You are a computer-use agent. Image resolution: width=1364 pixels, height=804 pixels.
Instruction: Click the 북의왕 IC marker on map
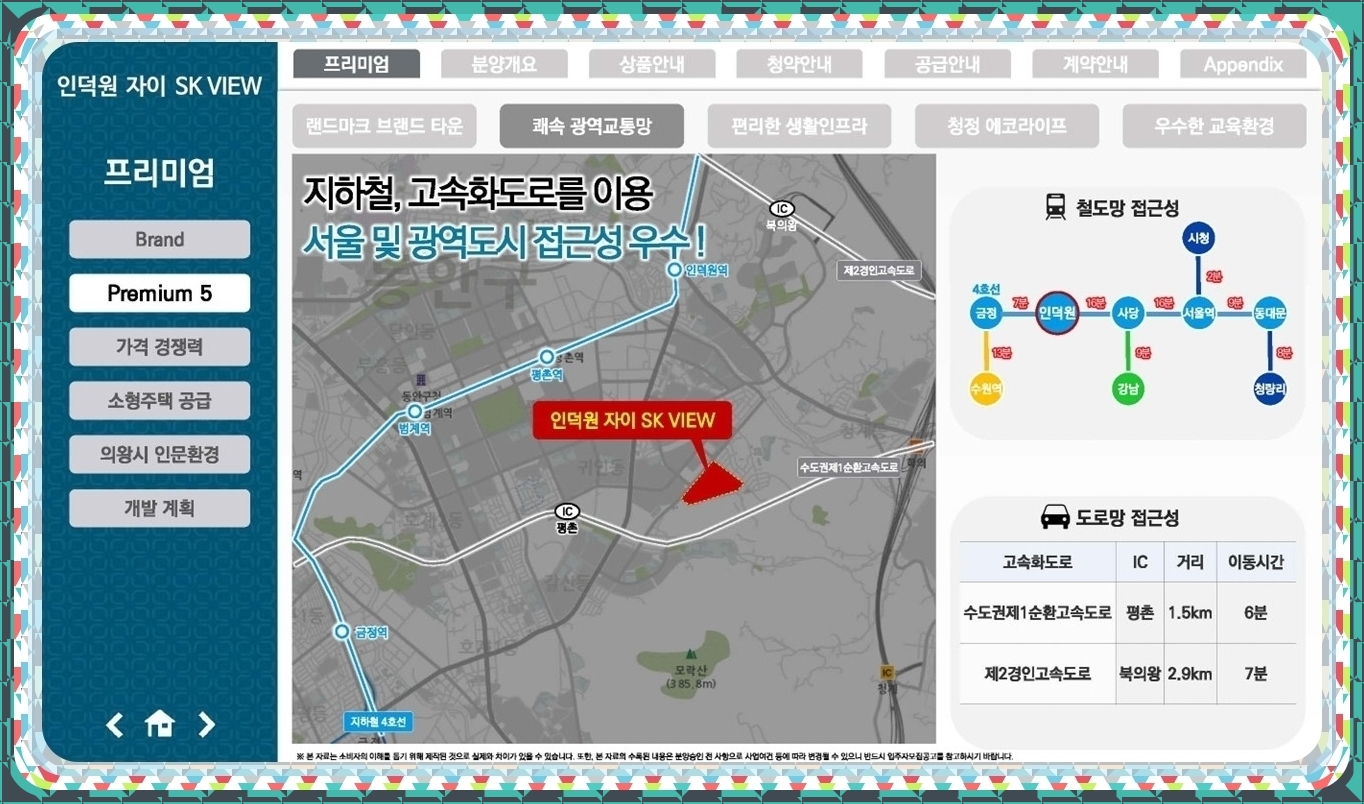point(782,208)
